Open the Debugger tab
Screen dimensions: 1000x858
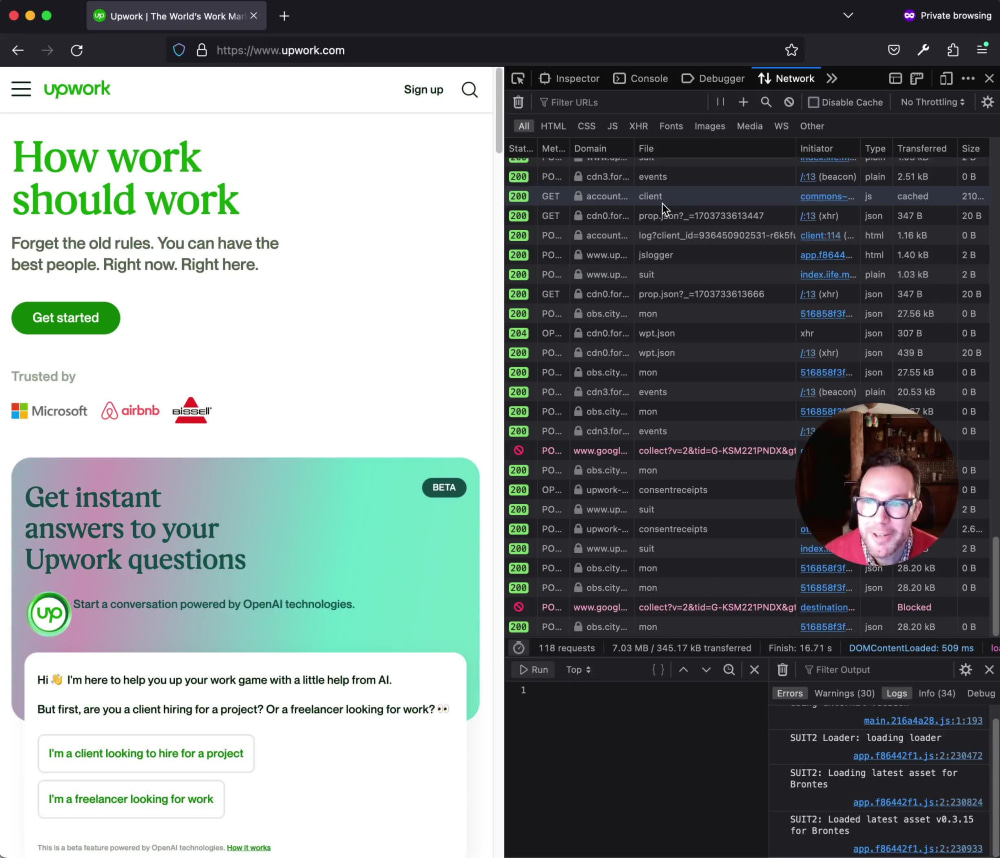(x=713, y=78)
